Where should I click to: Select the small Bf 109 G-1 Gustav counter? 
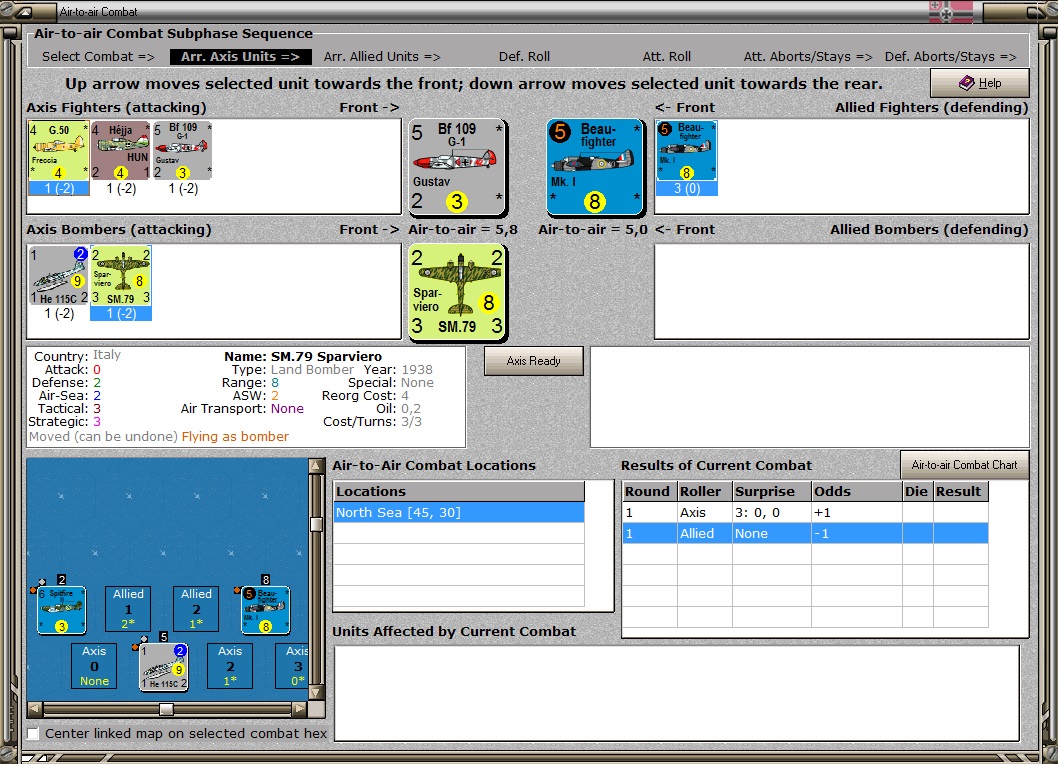[x=182, y=151]
